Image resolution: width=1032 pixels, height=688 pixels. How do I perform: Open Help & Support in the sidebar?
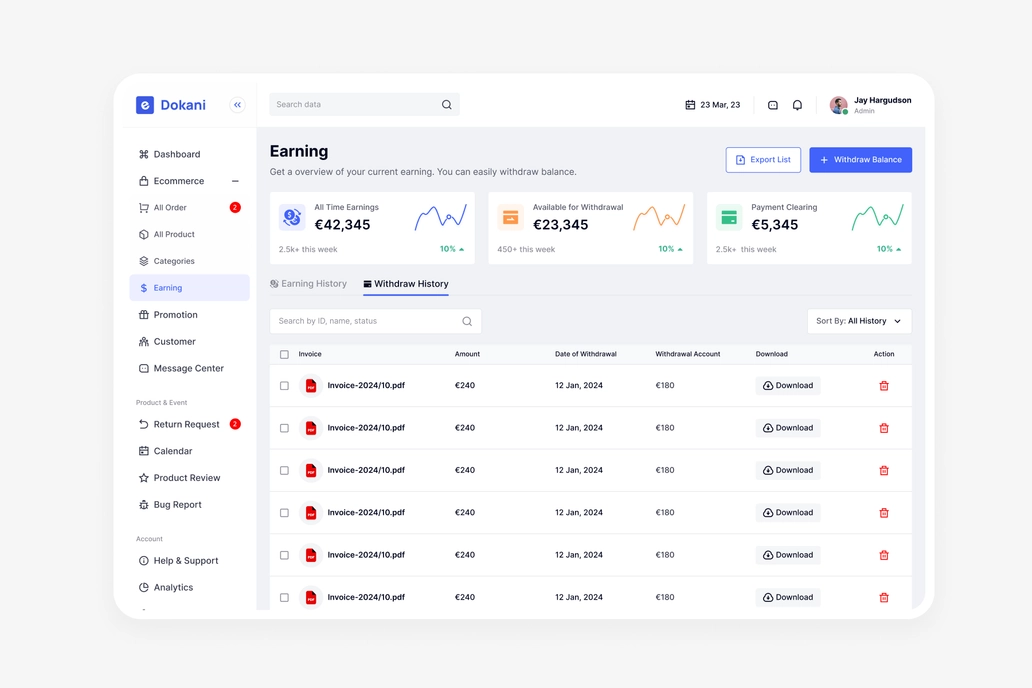(x=190, y=561)
